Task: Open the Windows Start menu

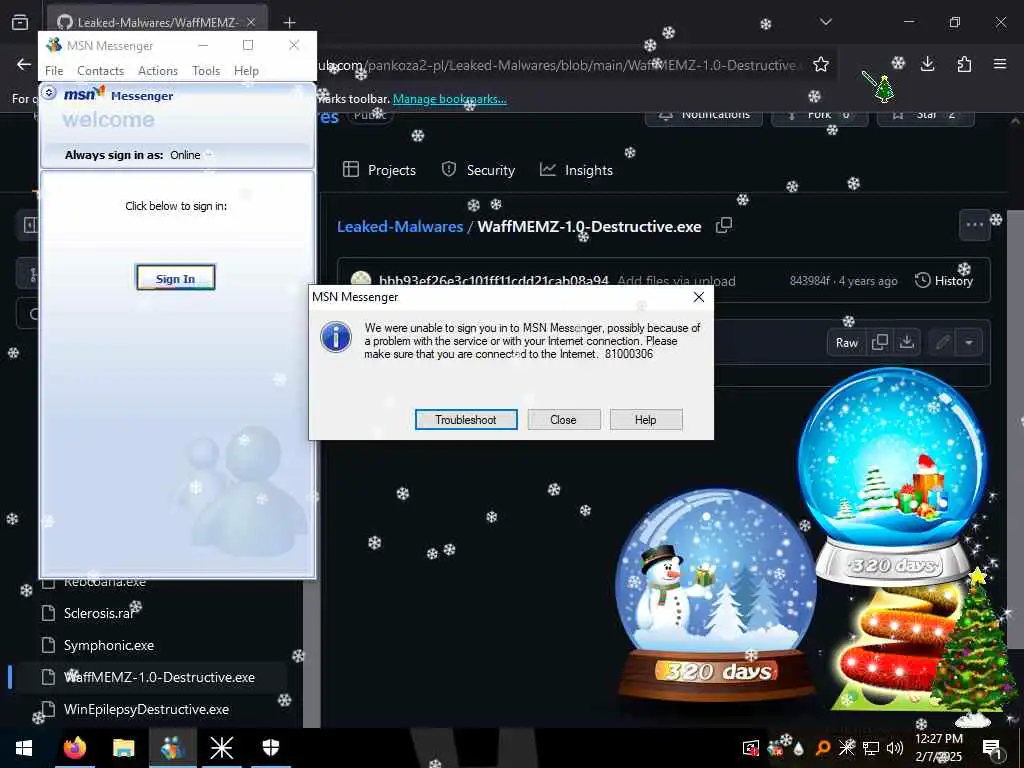Action: [24, 748]
